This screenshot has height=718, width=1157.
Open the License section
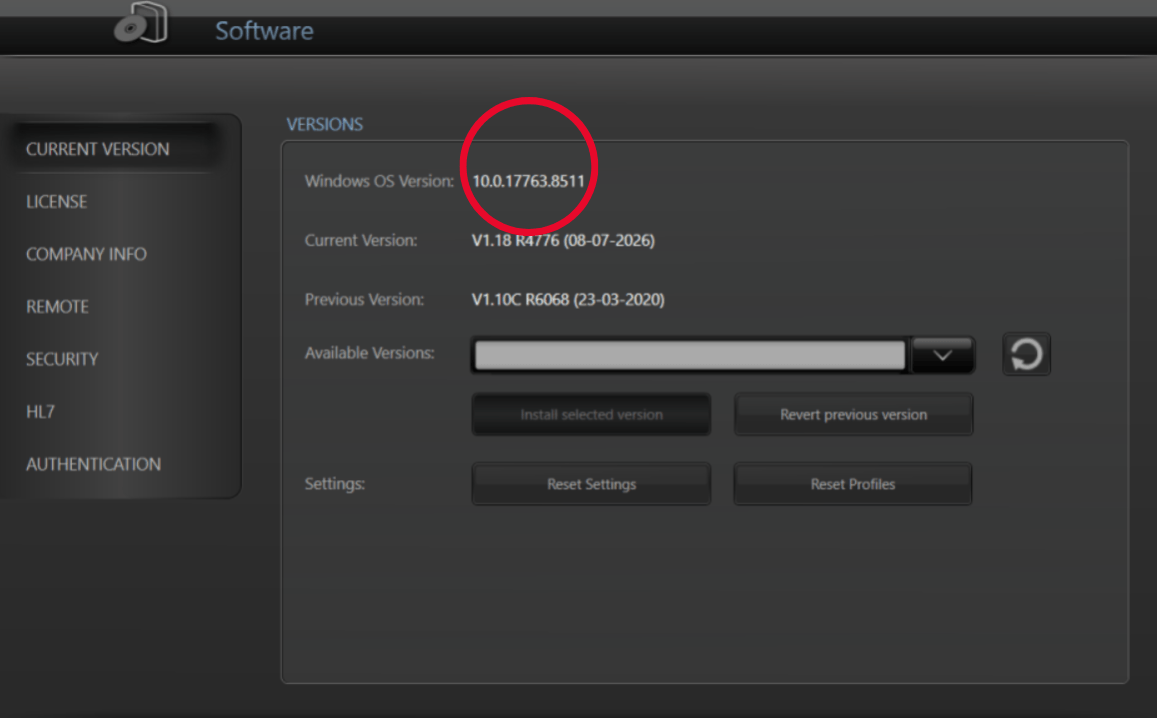tap(57, 201)
